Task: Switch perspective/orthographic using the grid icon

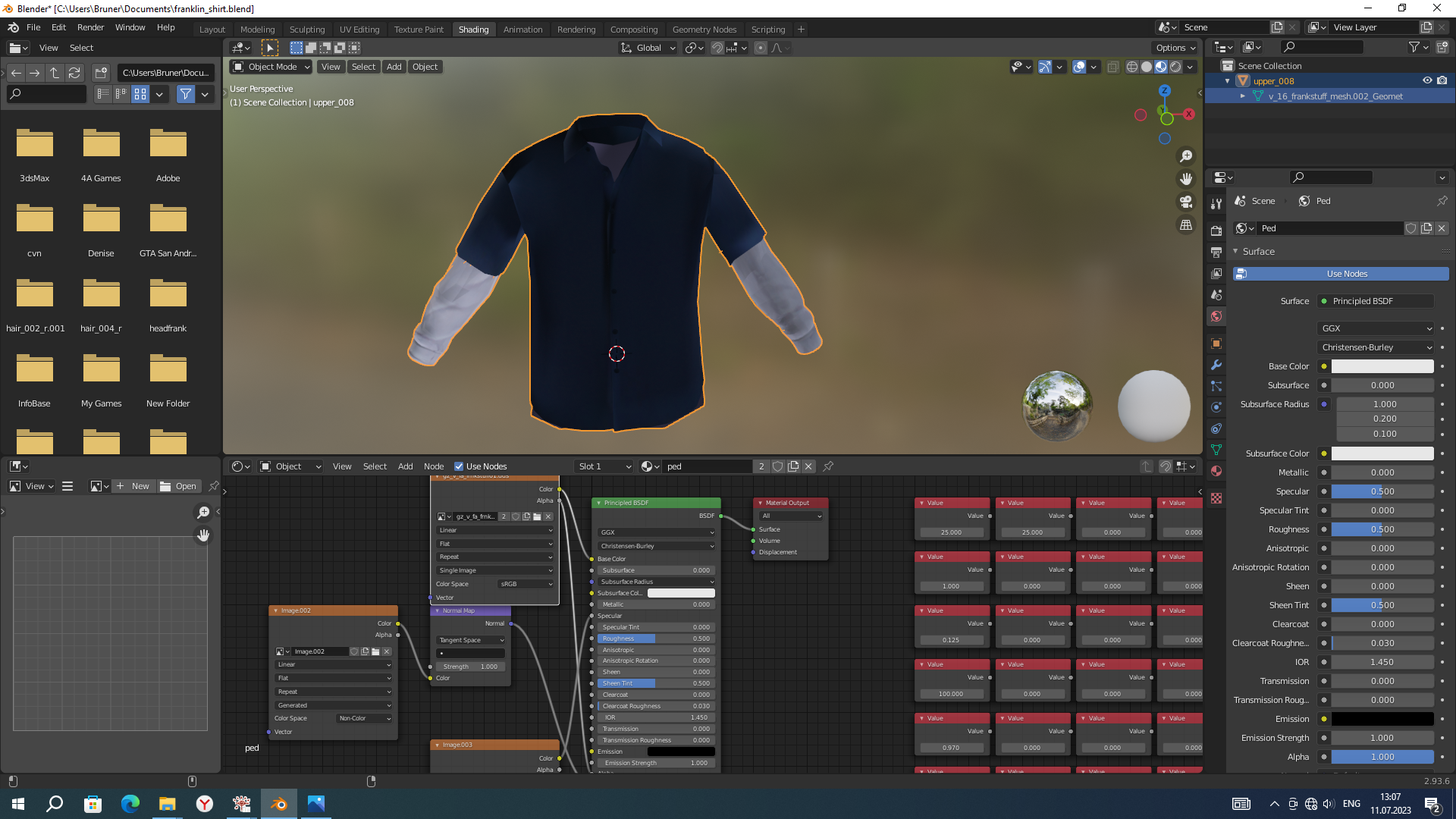Action: click(x=1186, y=225)
